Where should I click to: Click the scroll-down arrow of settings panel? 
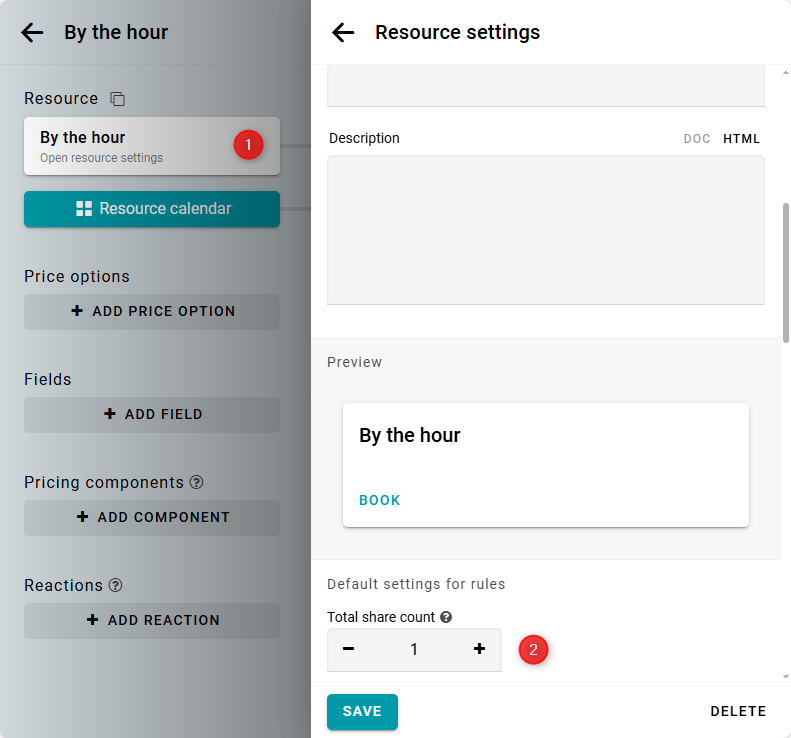click(785, 677)
